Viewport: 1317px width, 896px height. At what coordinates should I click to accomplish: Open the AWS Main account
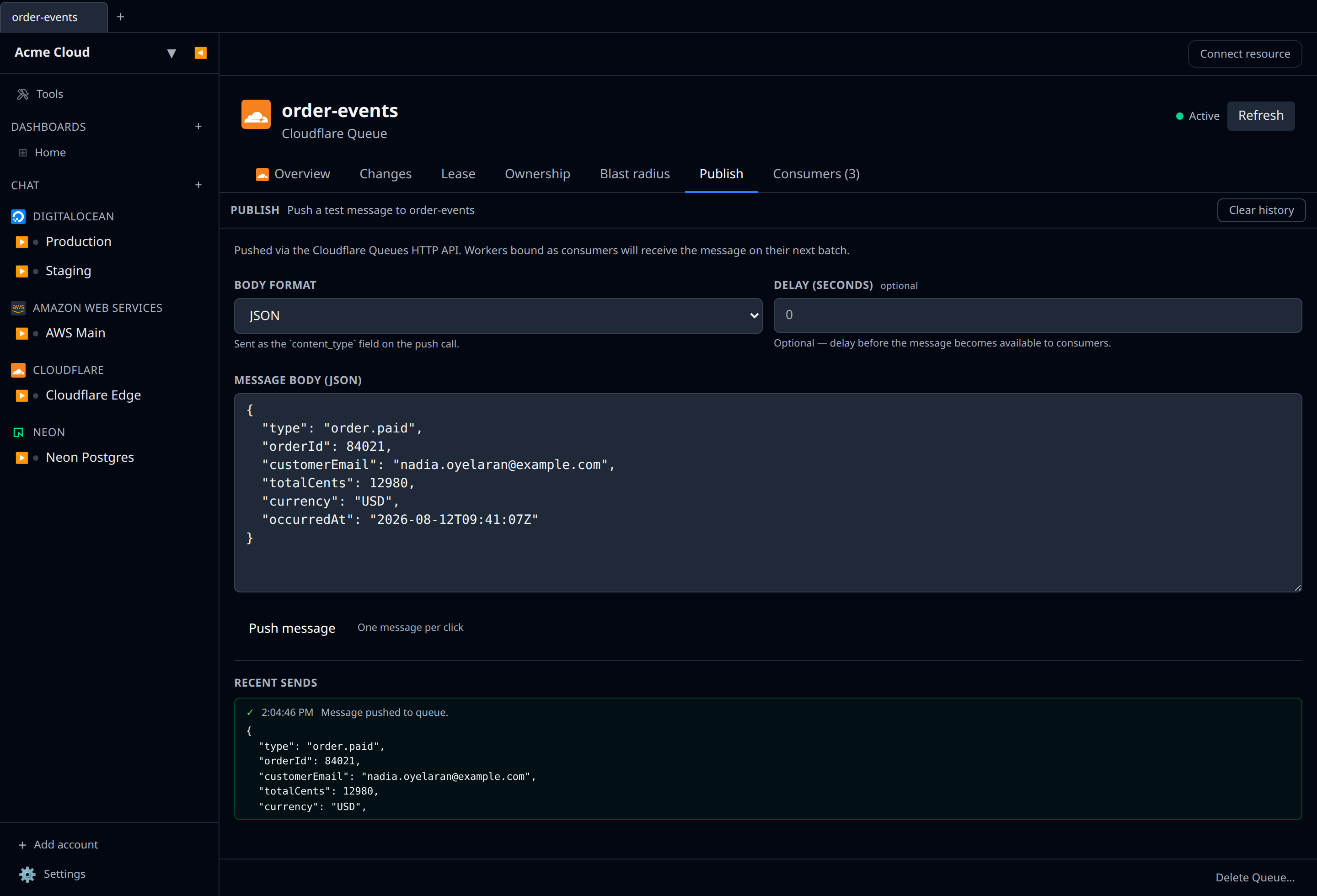point(75,333)
